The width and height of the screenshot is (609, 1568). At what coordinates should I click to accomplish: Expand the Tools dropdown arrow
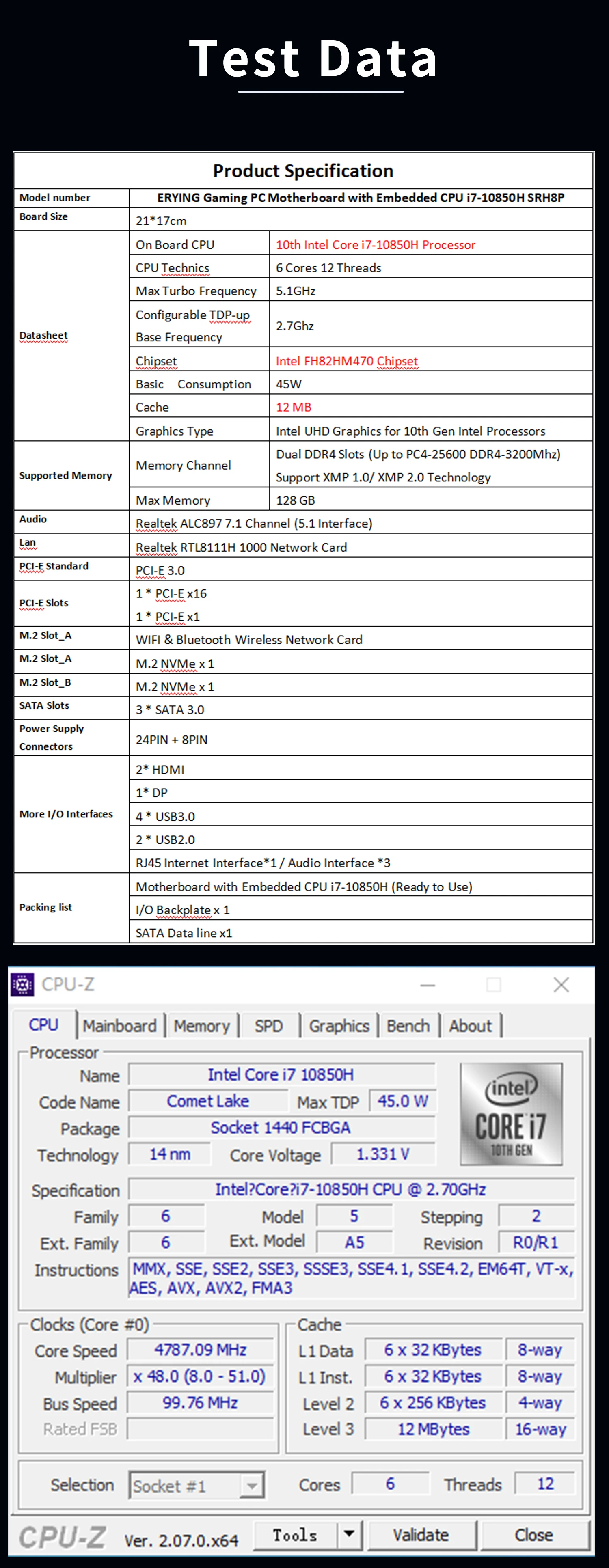349,1534
